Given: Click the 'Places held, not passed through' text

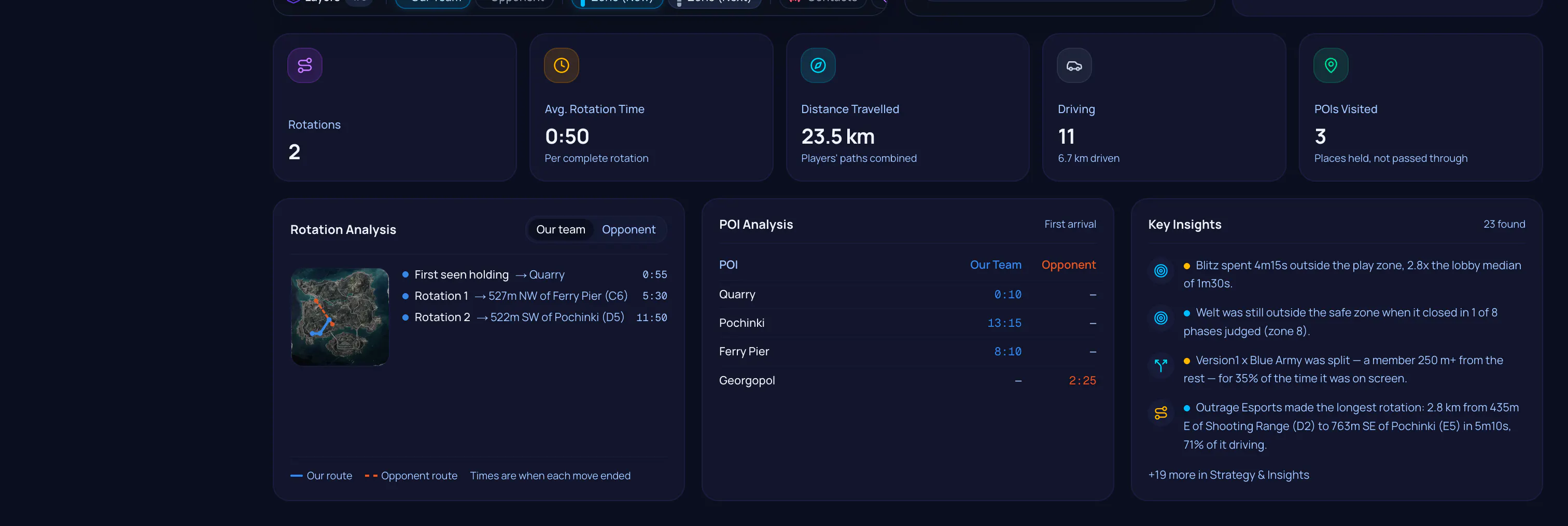Looking at the screenshot, I should coord(1390,158).
